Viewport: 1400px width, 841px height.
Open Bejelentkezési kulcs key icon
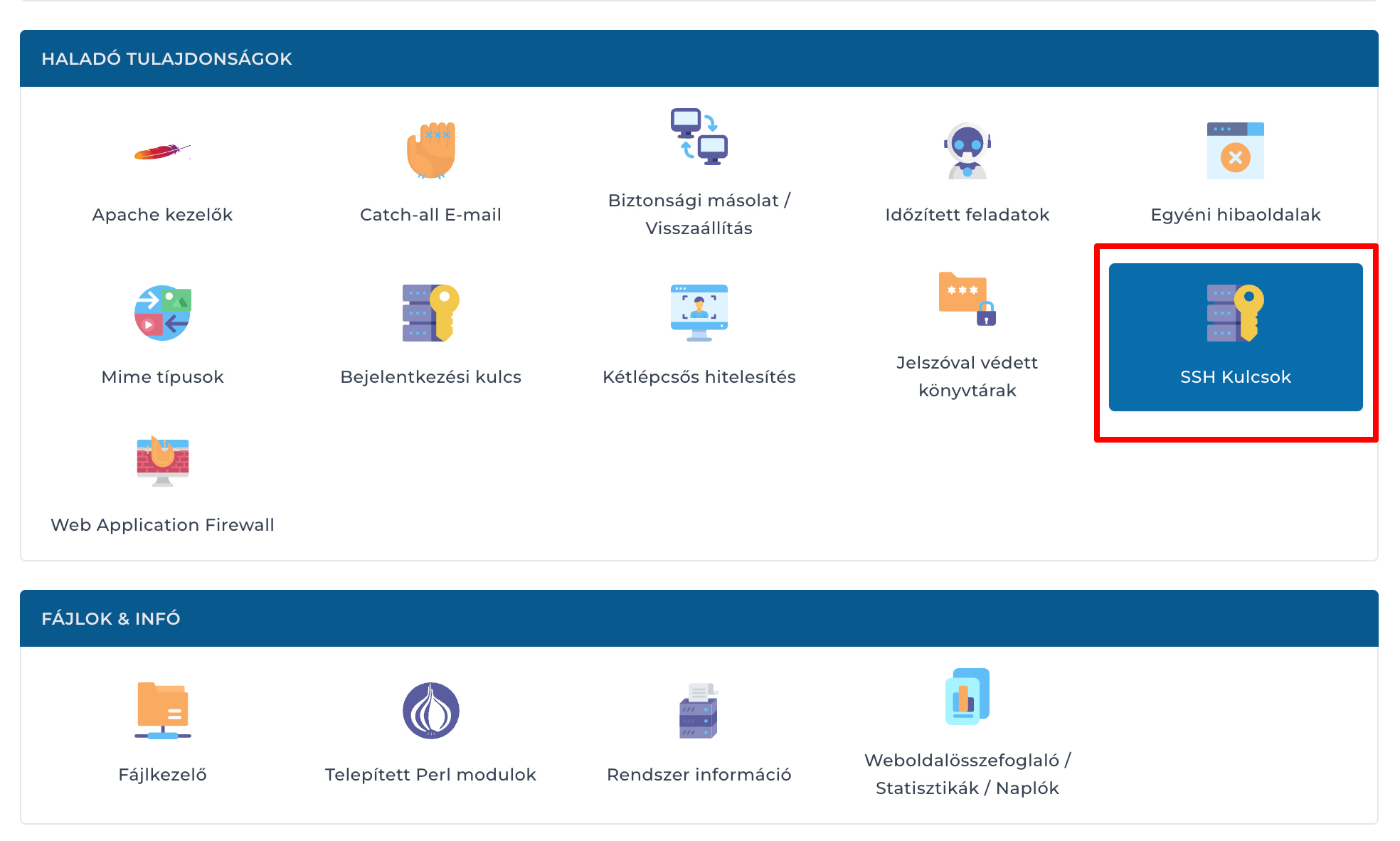(430, 313)
